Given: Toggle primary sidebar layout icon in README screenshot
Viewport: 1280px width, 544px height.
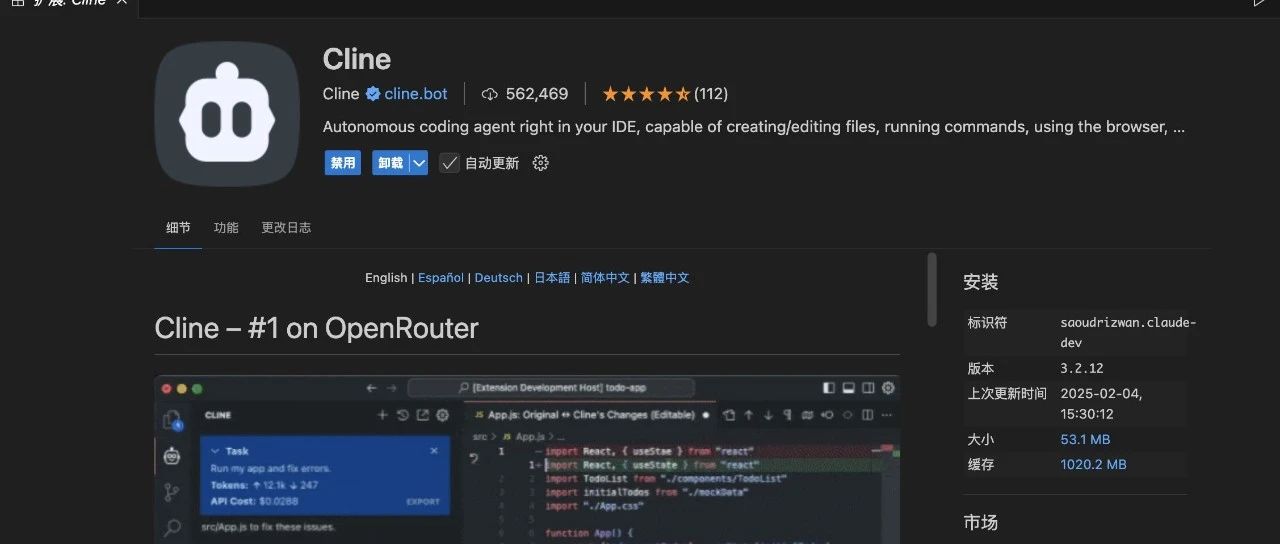Looking at the screenshot, I should [829, 388].
